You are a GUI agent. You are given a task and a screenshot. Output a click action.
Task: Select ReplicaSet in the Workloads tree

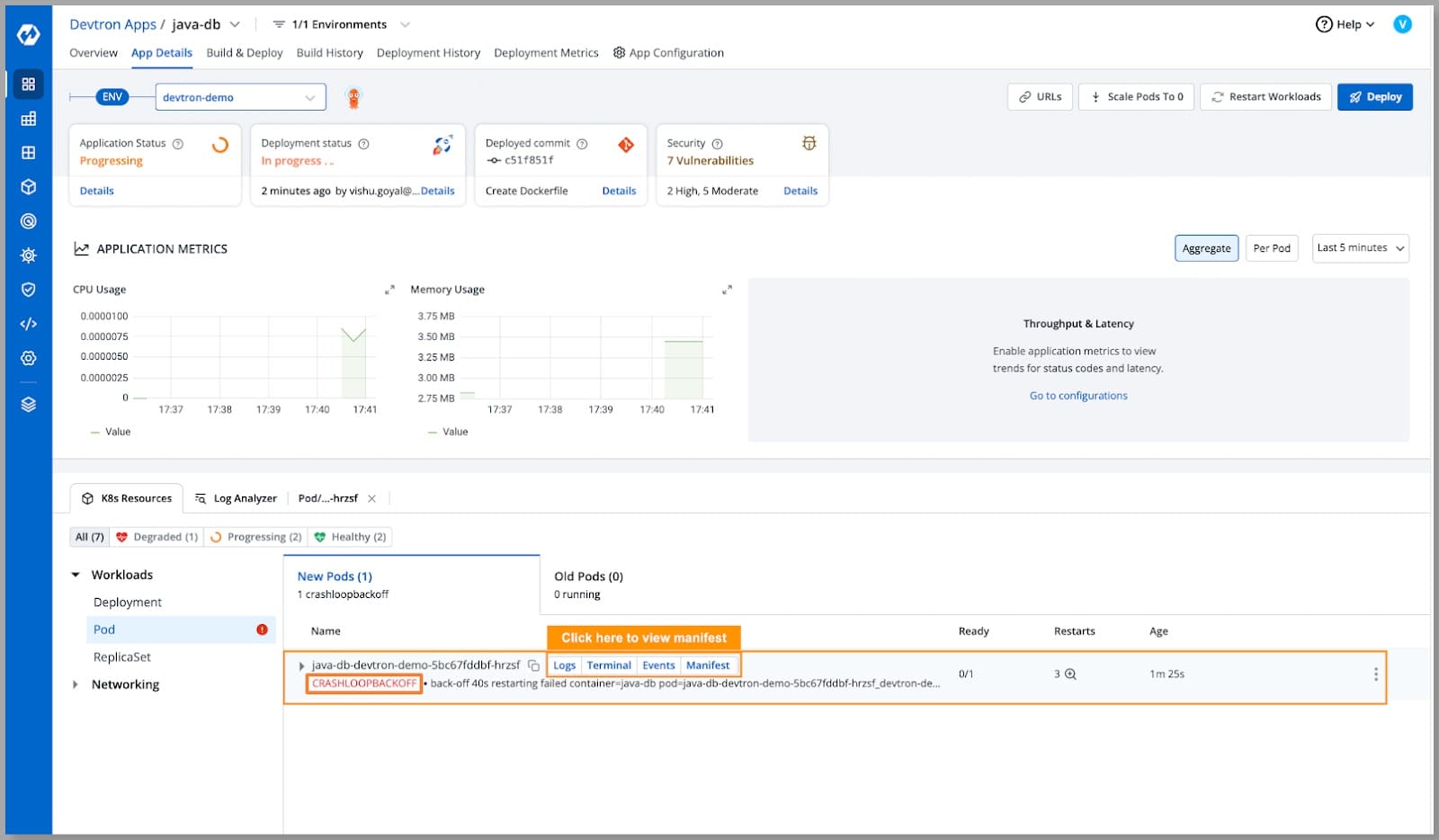pos(122,657)
